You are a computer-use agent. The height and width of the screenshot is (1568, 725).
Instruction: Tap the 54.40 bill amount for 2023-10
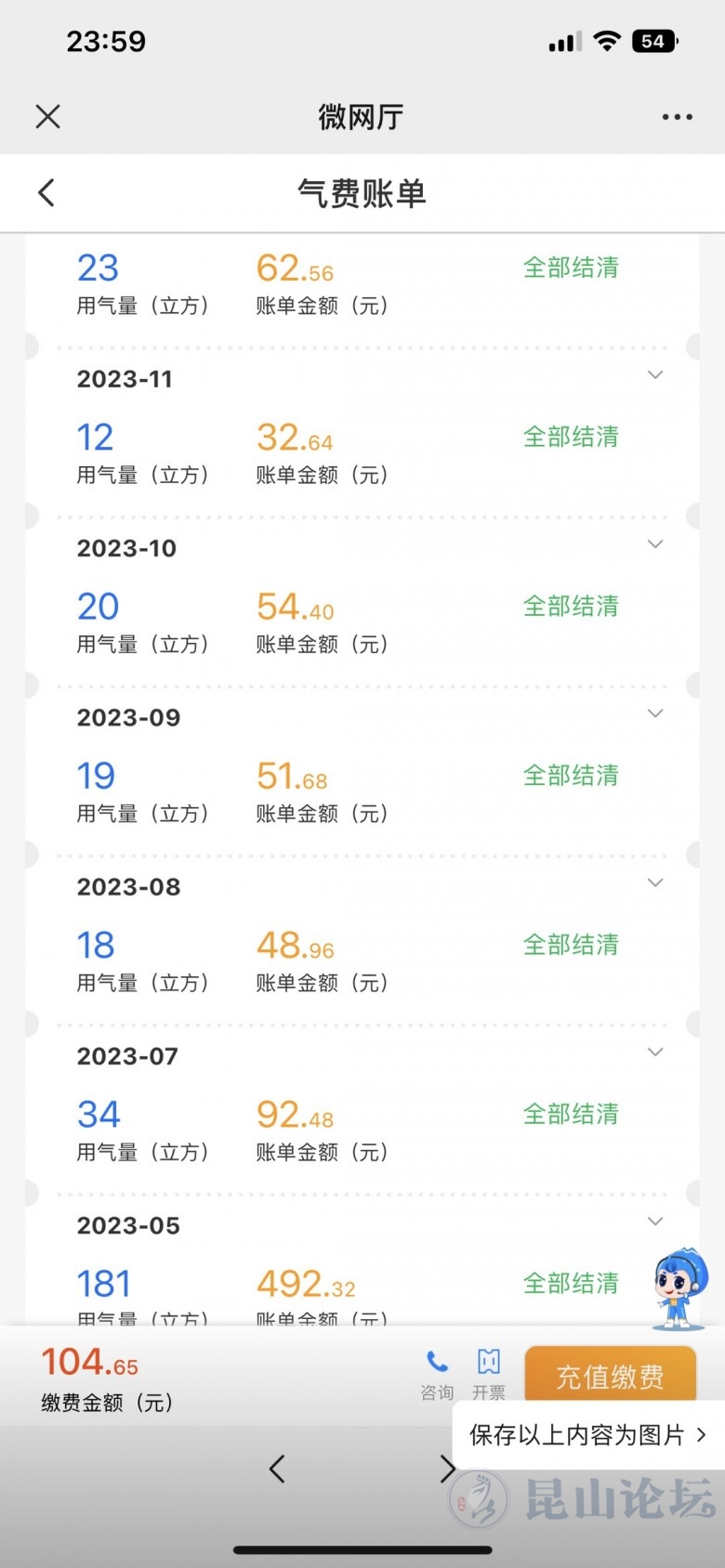coord(295,608)
